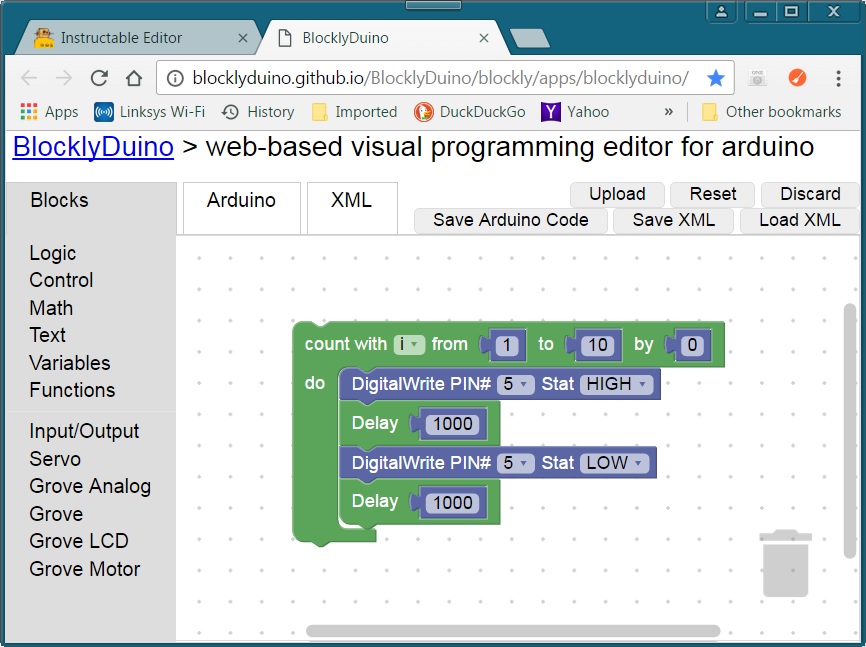Click the Discard button
This screenshot has width=866, height=647.
coord(810,194)
